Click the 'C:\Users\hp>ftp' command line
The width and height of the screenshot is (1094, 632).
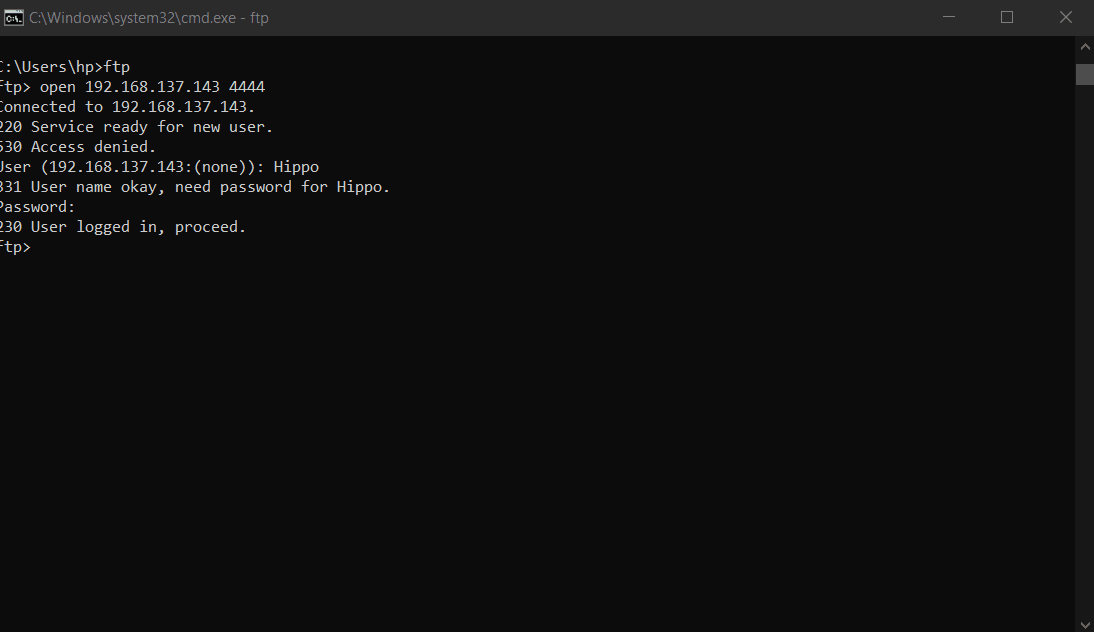(65, 67)
